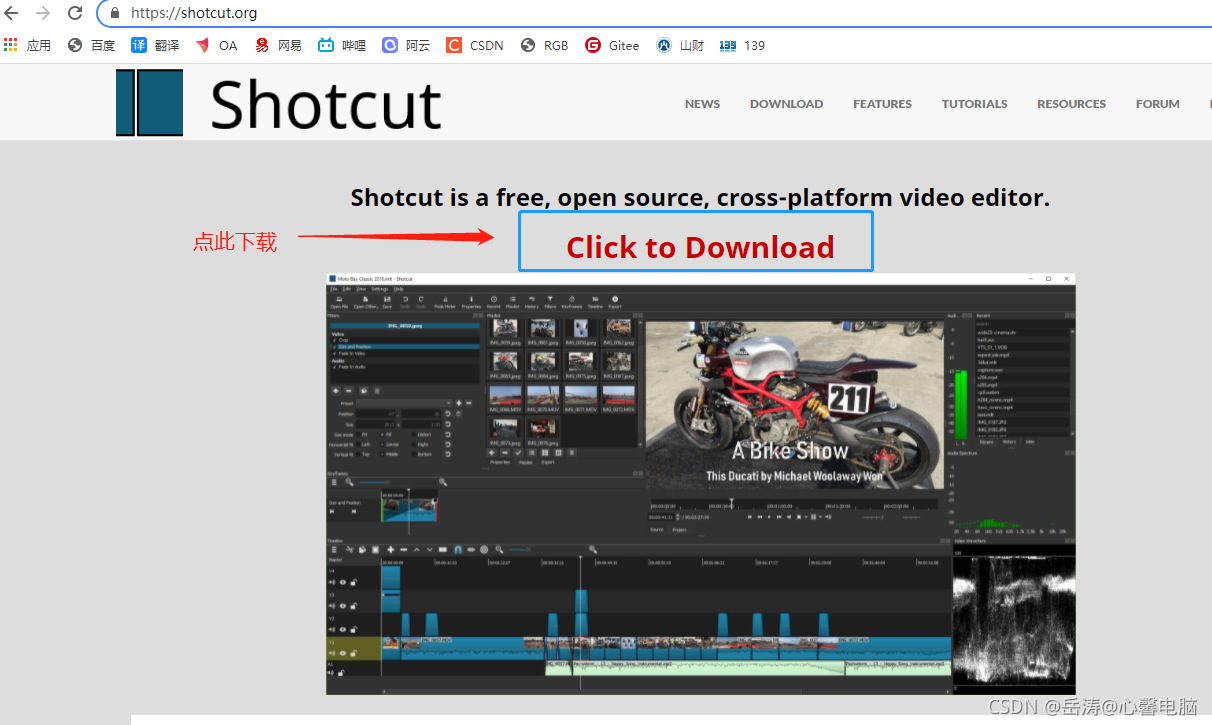Toggle the lock icon on track V1
The height and width of the screenshot is (725, 1212).
[354, 653]
